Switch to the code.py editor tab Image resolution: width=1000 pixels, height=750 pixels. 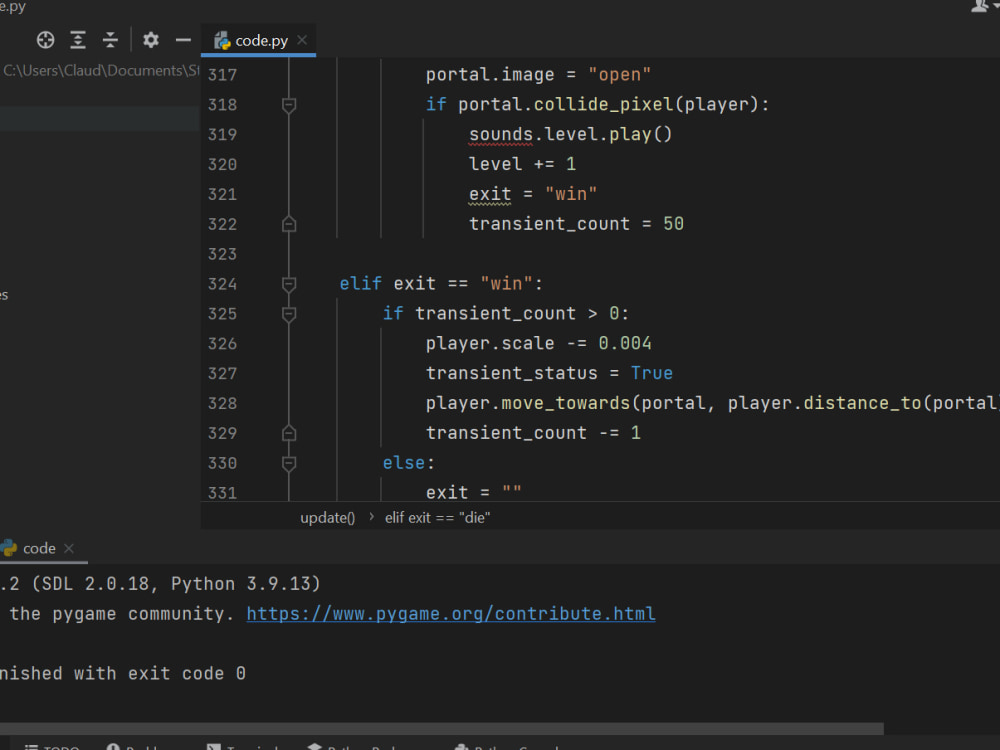tap(261, 41)
